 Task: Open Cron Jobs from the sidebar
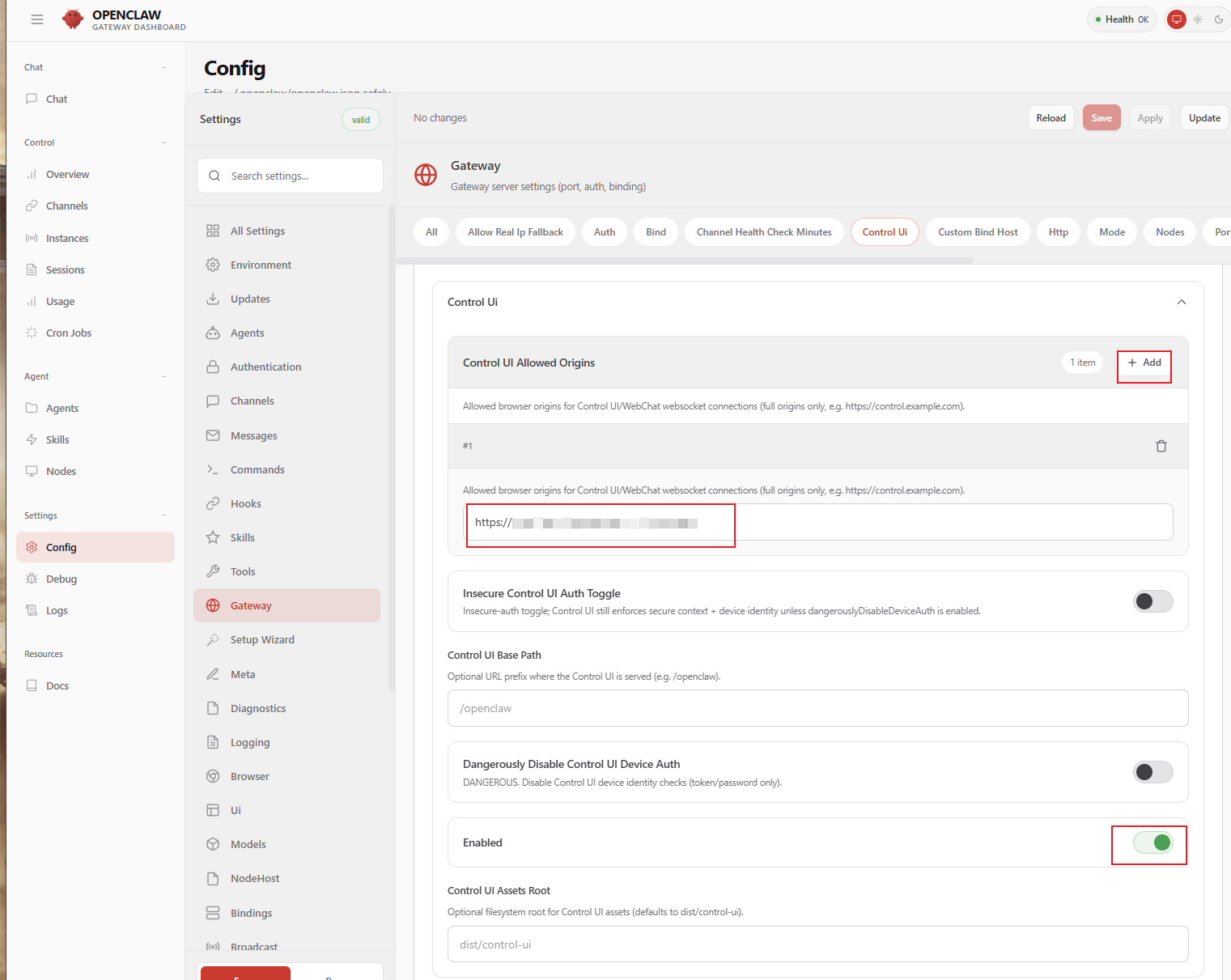coord(68,333)
